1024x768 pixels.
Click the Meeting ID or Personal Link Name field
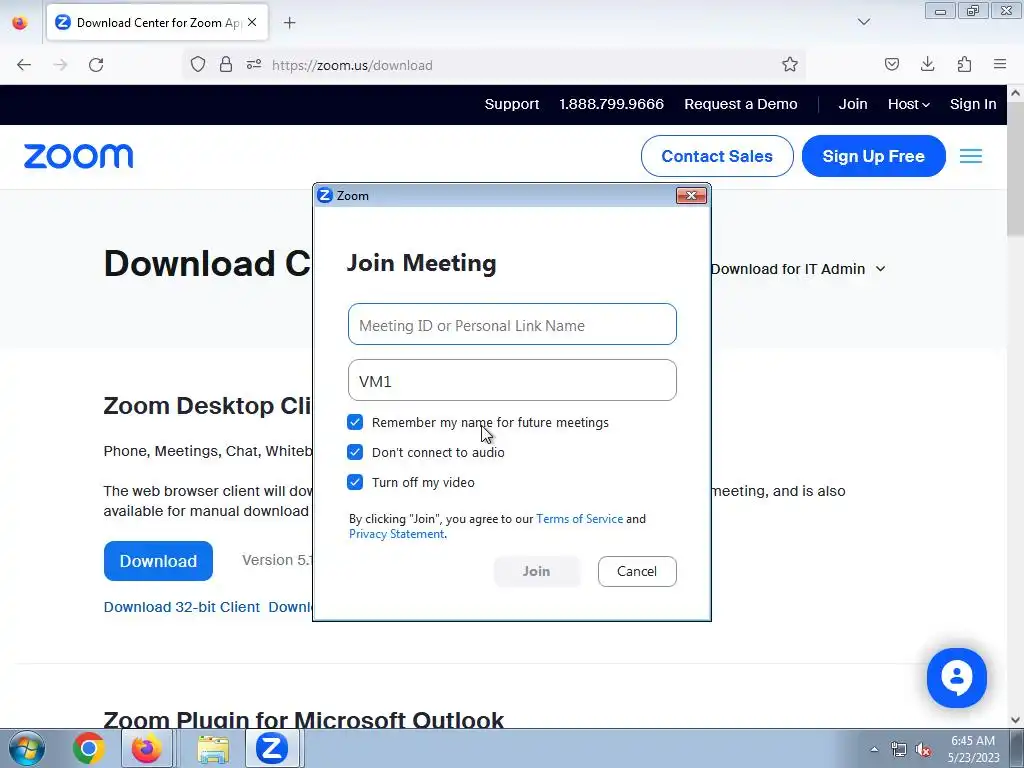point(512,325)
